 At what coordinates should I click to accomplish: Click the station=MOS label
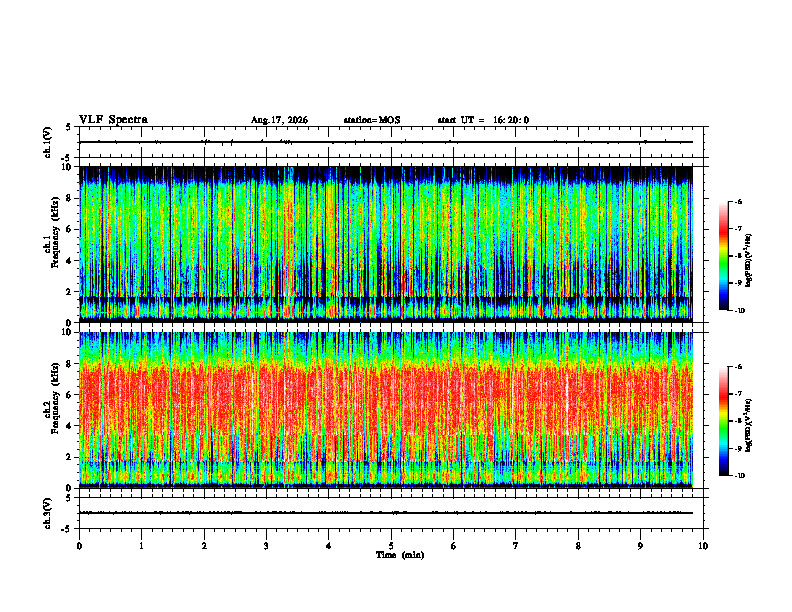pyautogui.click(x=372, y=120)
